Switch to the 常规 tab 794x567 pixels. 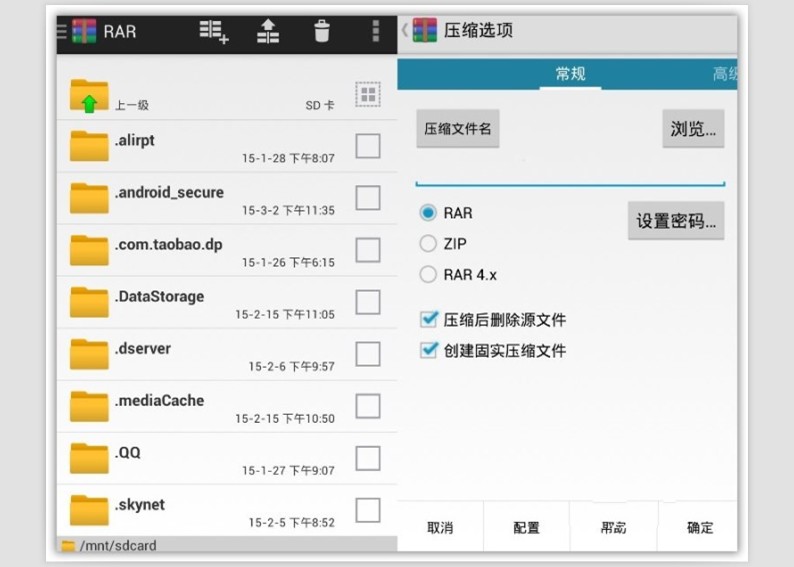(571, 74)
